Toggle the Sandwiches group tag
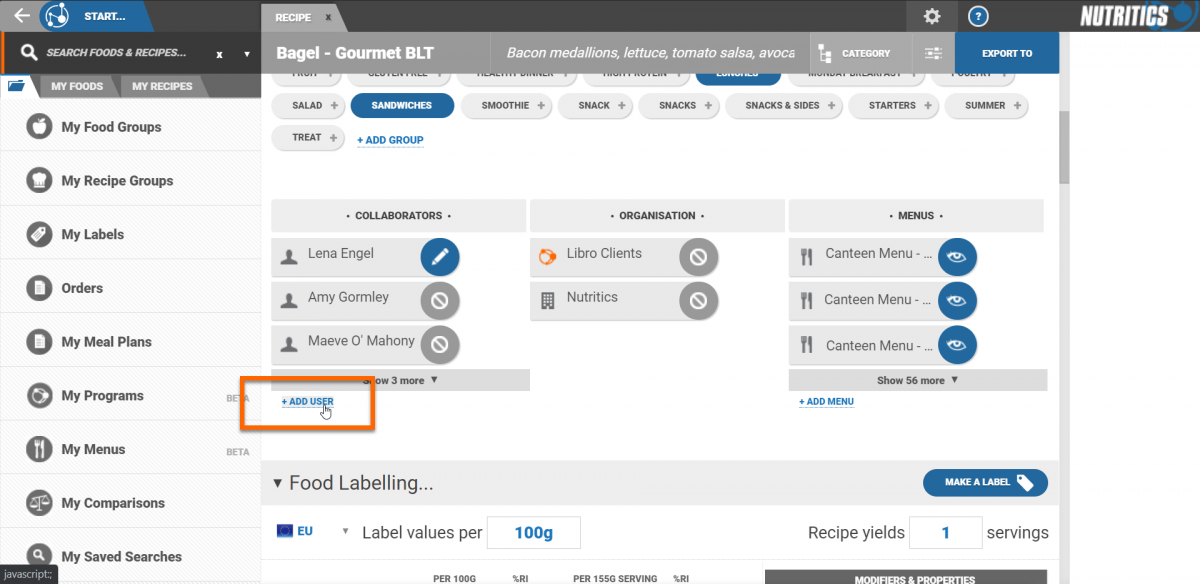Screen dimensions: 1200x584 click(x=402, y=106)
